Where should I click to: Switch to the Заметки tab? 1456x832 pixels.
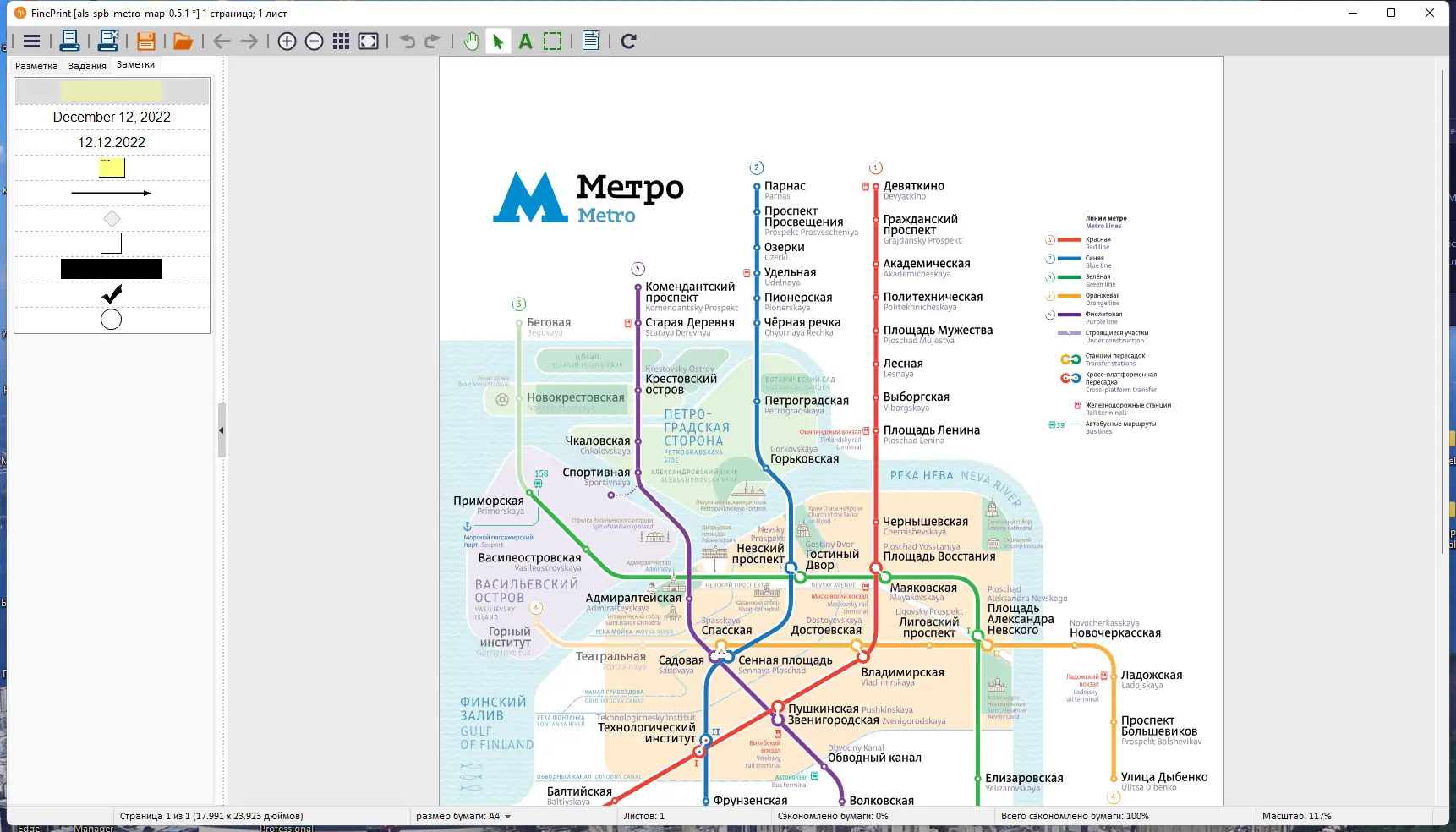[135, 65]
